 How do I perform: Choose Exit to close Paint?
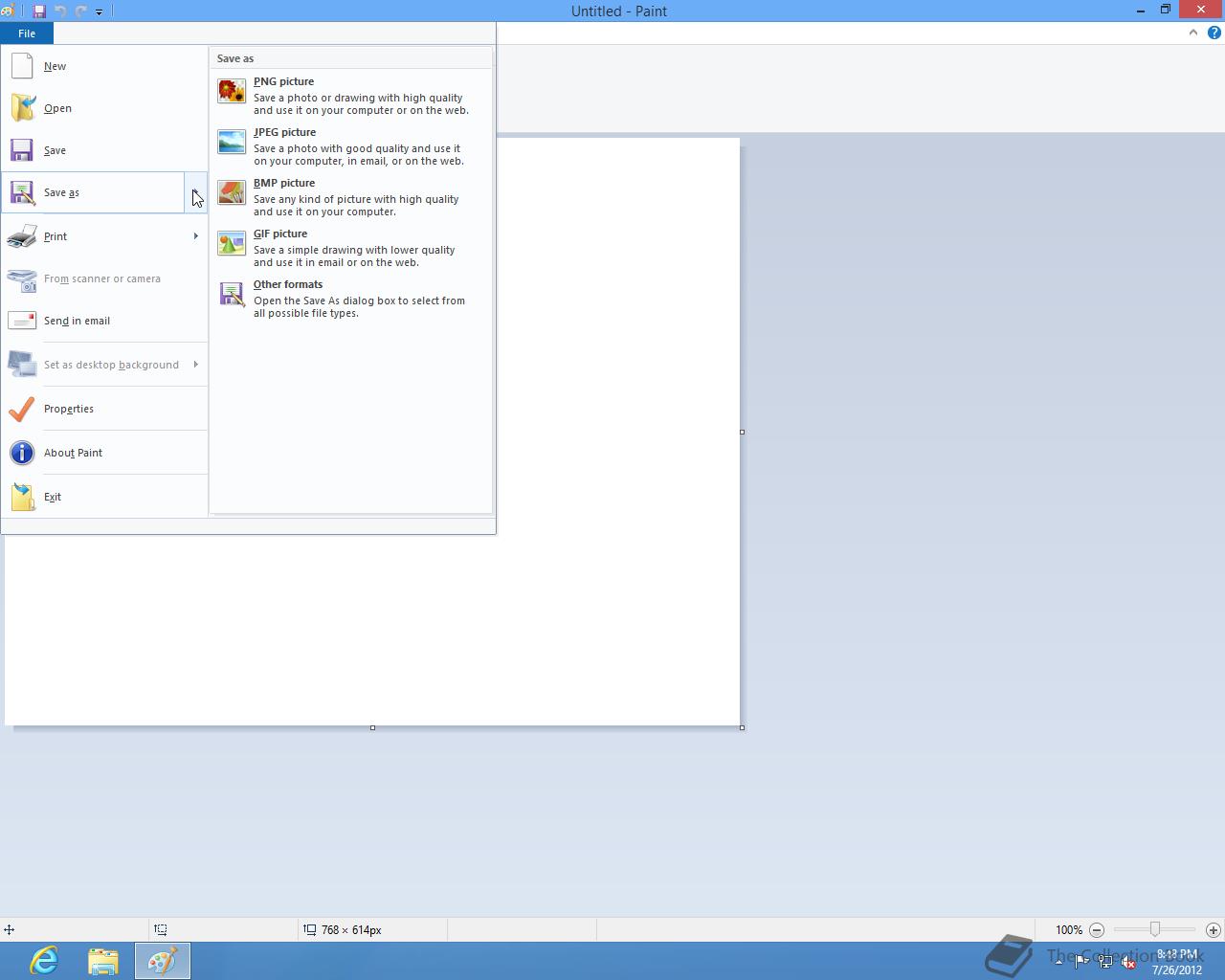tap(104, 497)
